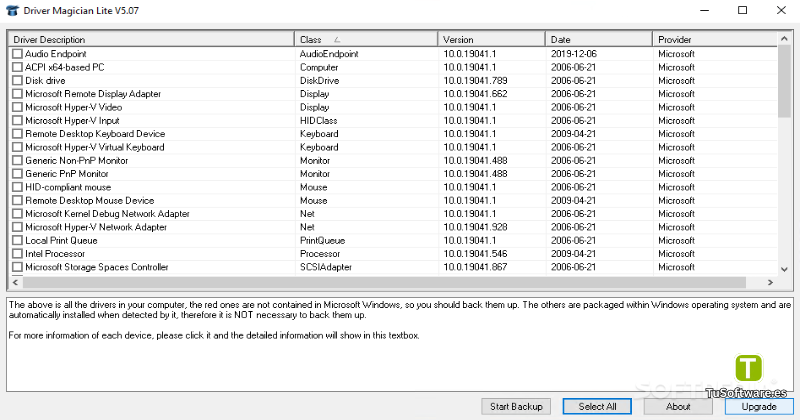Tick Microsoft Hyper-V Video checkbox

coord(17,107)
